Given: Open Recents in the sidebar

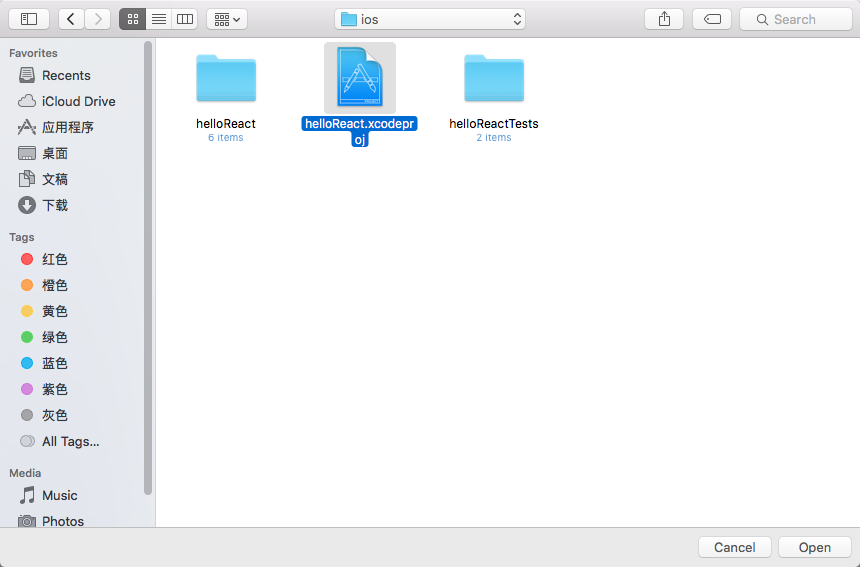Looking at the screenshot, I should point(66,75).
